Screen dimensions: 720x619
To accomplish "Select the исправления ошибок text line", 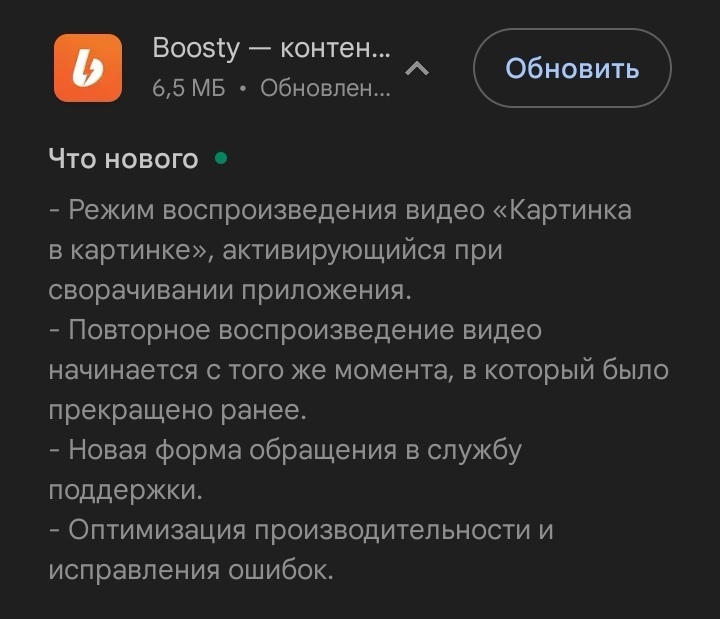I will pos(191,570).
